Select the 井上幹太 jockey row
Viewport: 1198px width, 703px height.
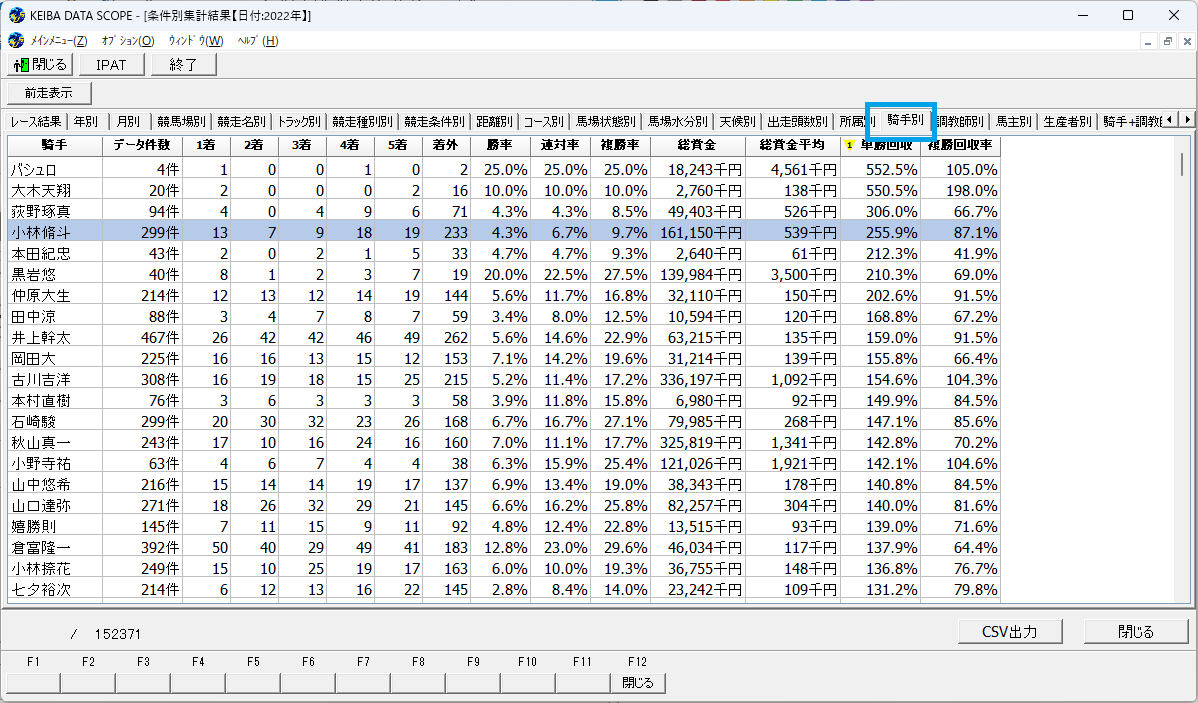pyautogui.click(x=504, y=338)
